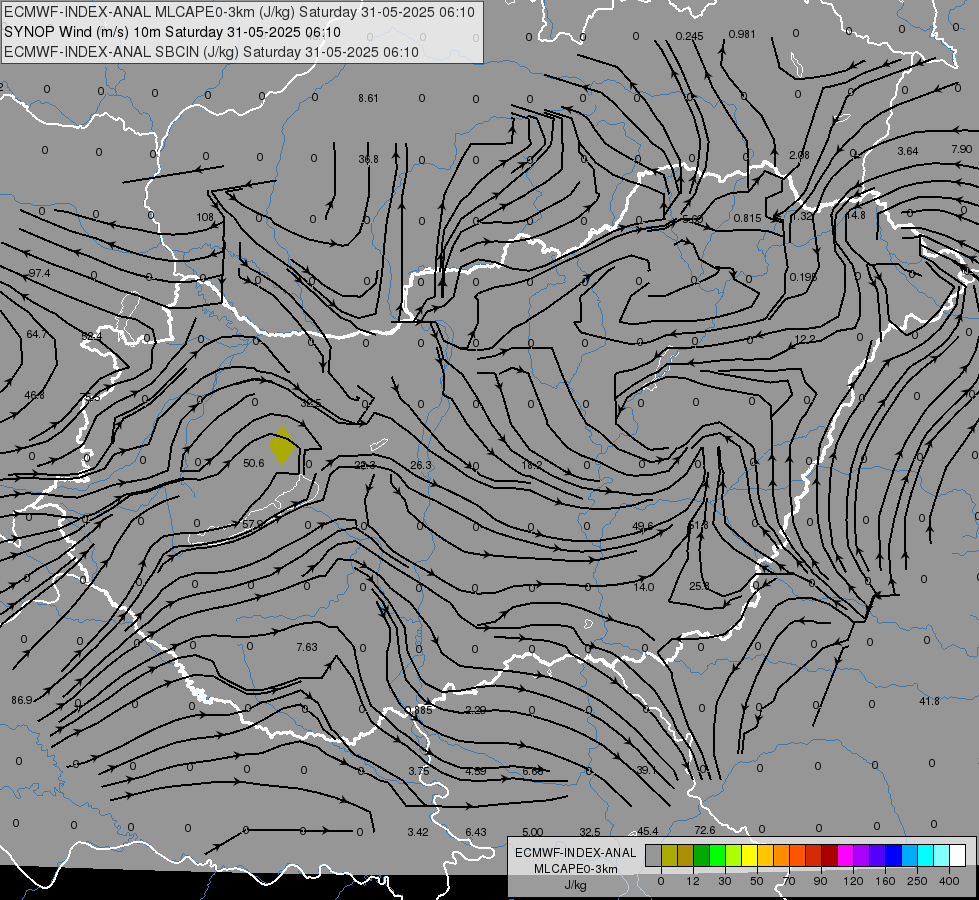Select the dark green legend swatch
The height and width of the screenshot is (900, 979).
pos(701,855)
